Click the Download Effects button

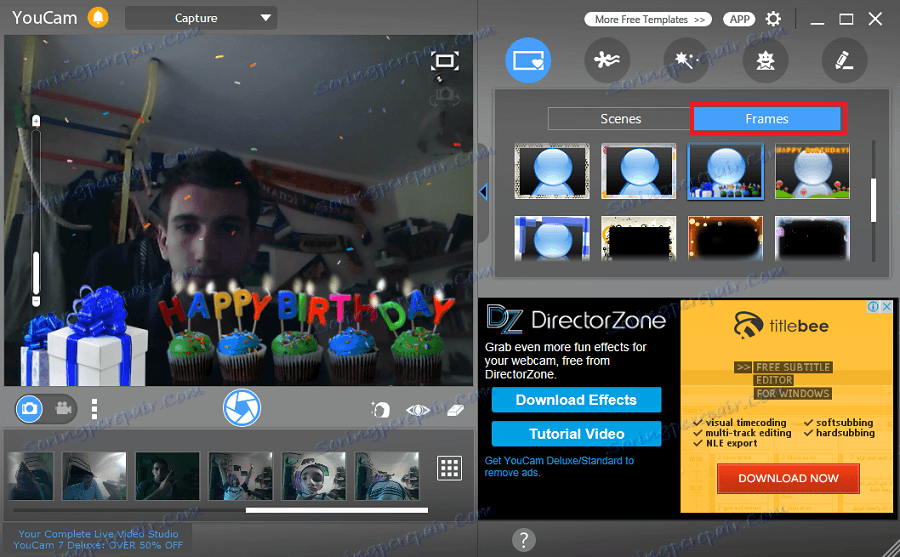coord(576,400)
